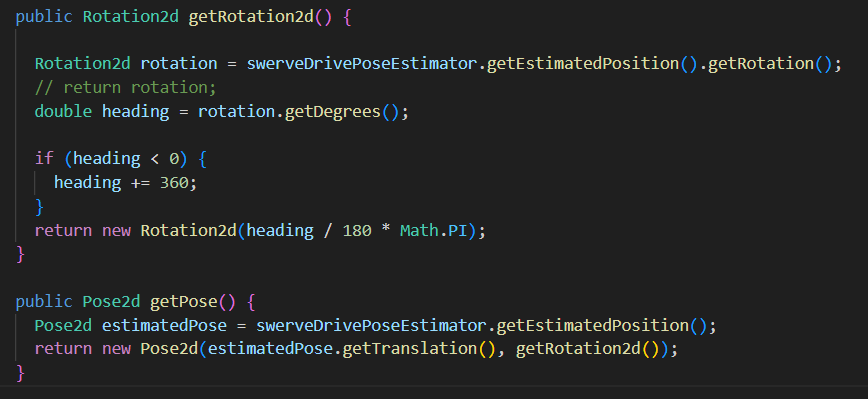Viewport: 868px width, 399px height.
Task: Click the public keyword before Pose2d getPose
Action: [44, 302]
